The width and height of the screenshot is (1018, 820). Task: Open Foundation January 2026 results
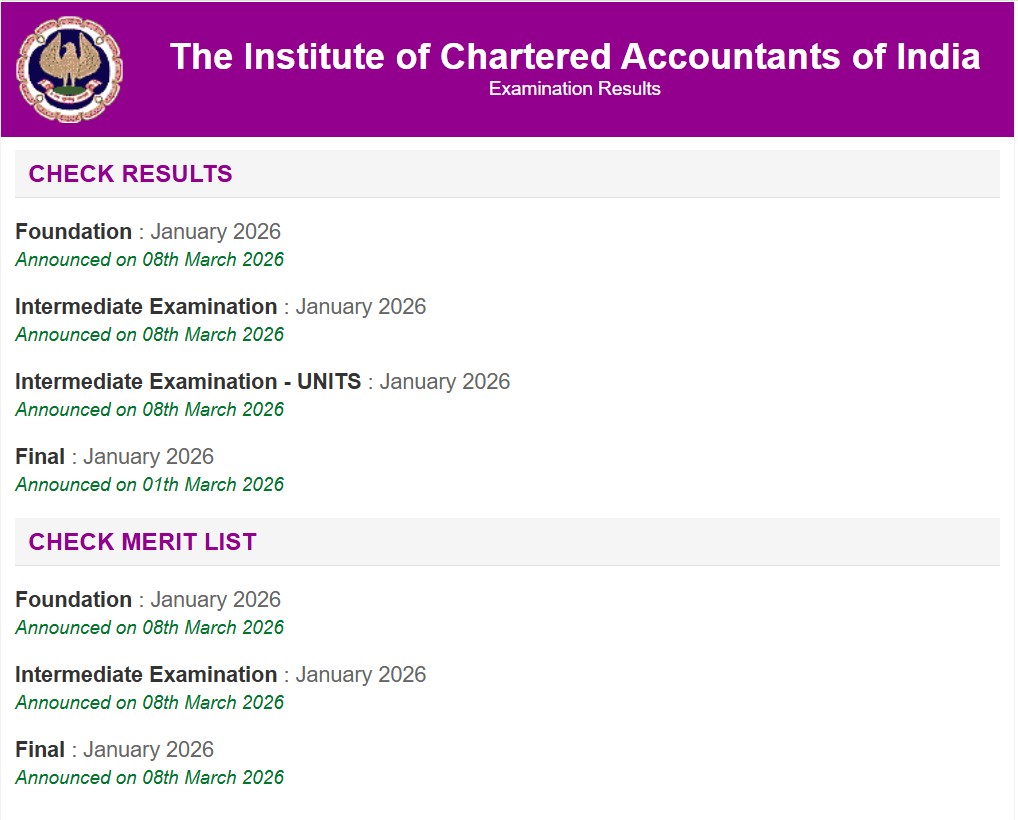coord(148,231)
